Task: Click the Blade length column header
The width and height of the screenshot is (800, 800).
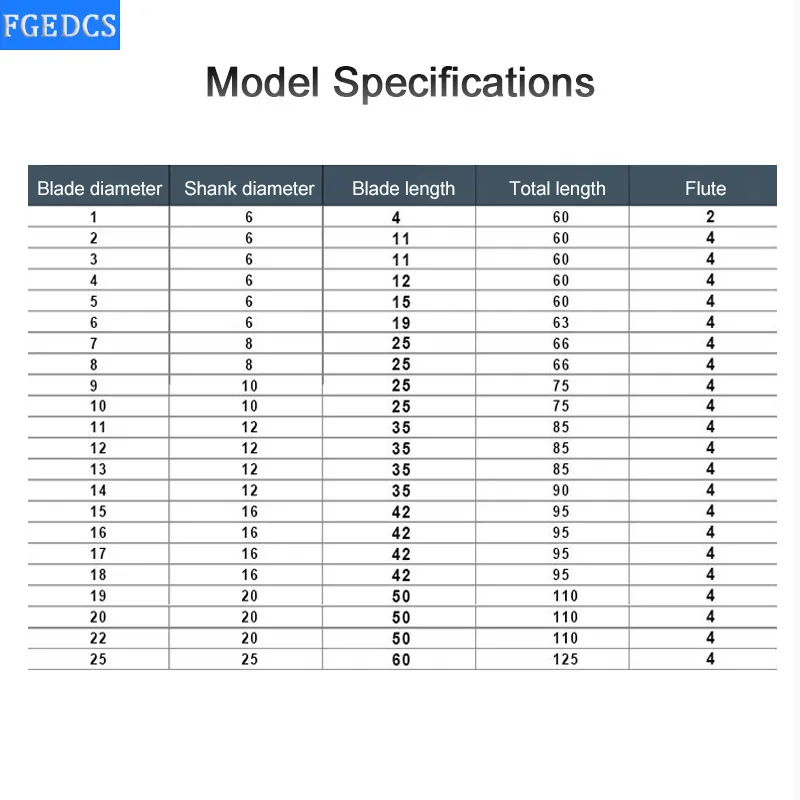Action: pos(403,188)
